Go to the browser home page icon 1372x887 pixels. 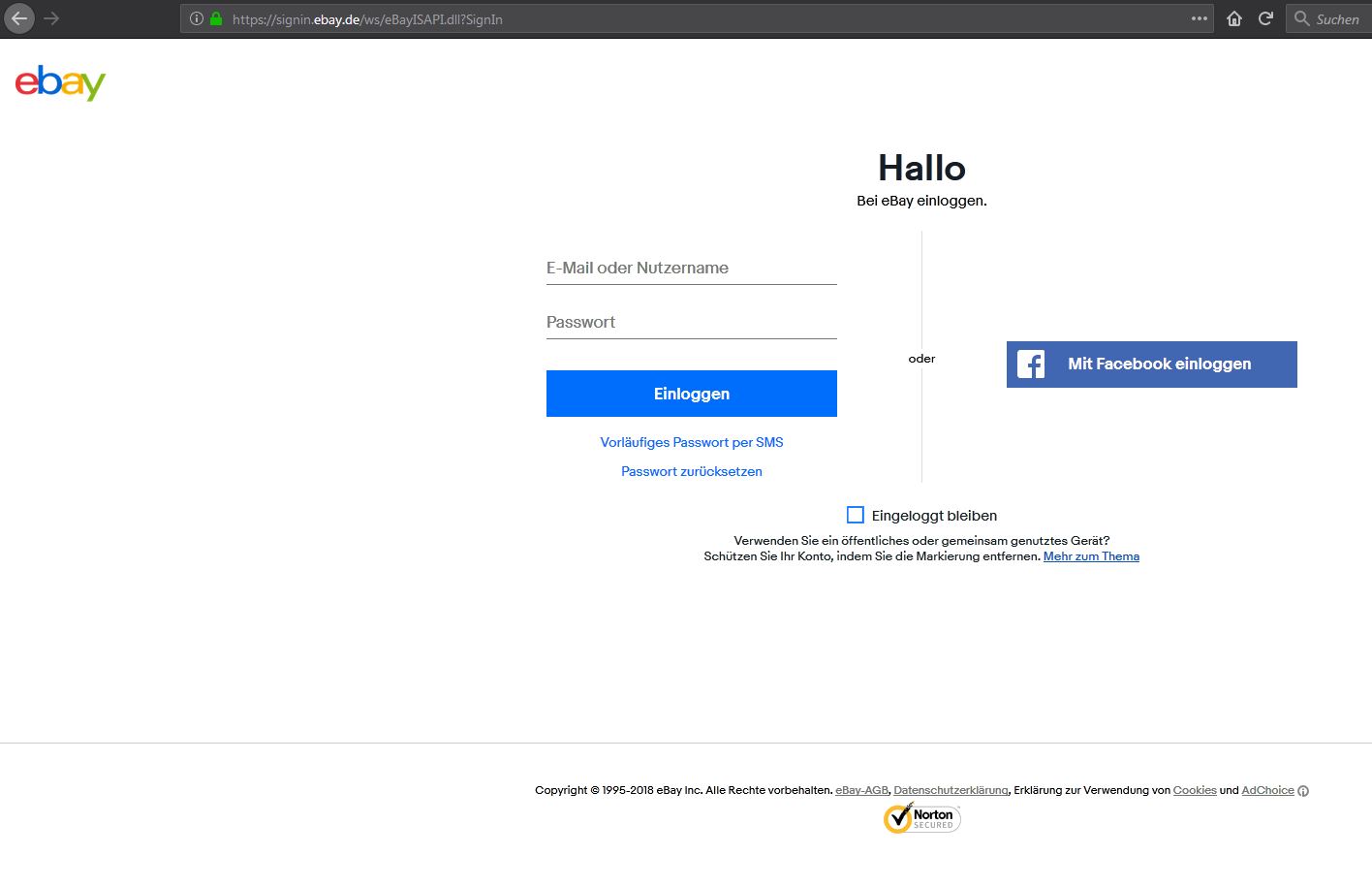[x=1234, y=18]
